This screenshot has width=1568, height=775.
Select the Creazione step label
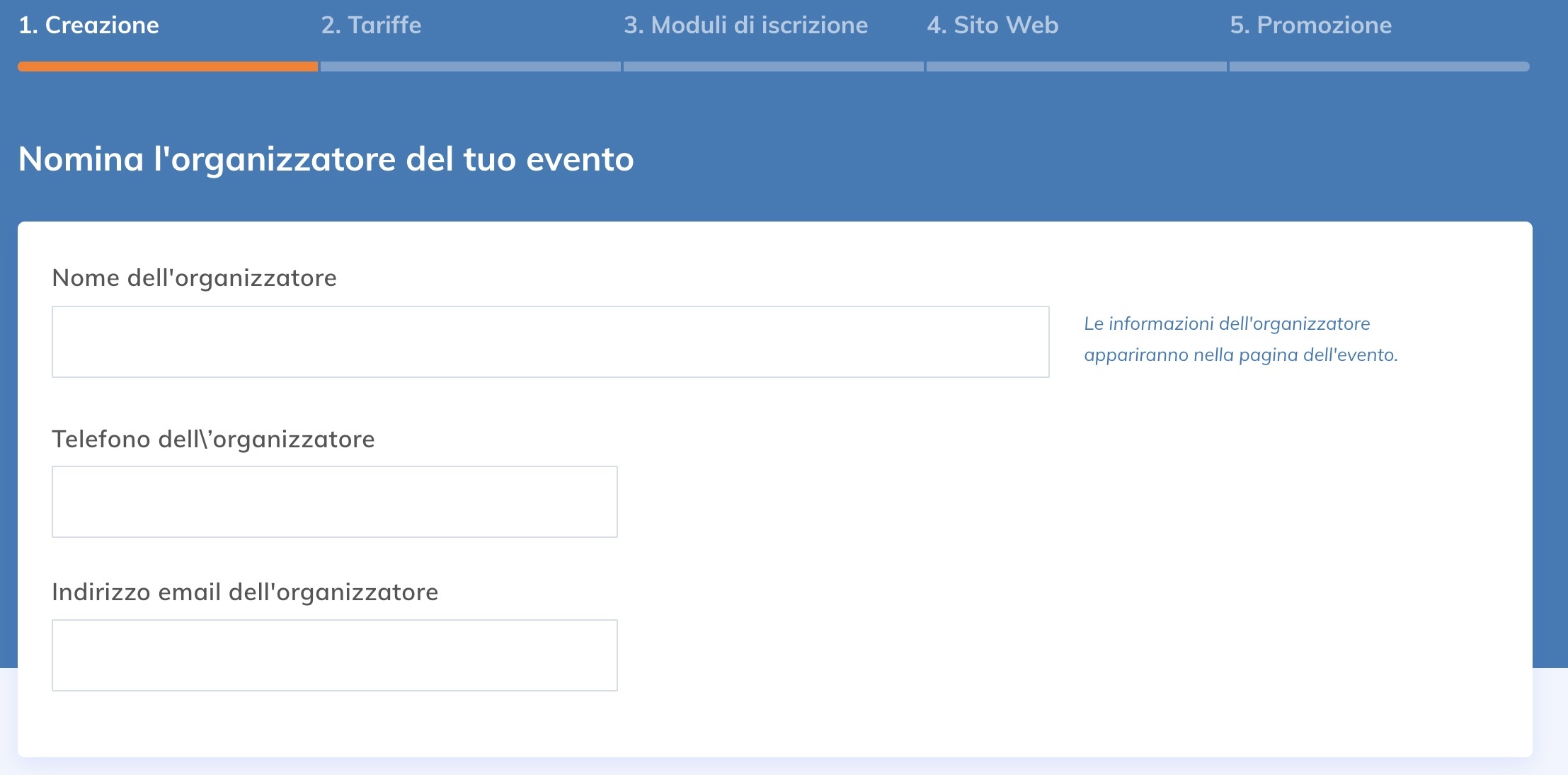(x=89, y=25)
